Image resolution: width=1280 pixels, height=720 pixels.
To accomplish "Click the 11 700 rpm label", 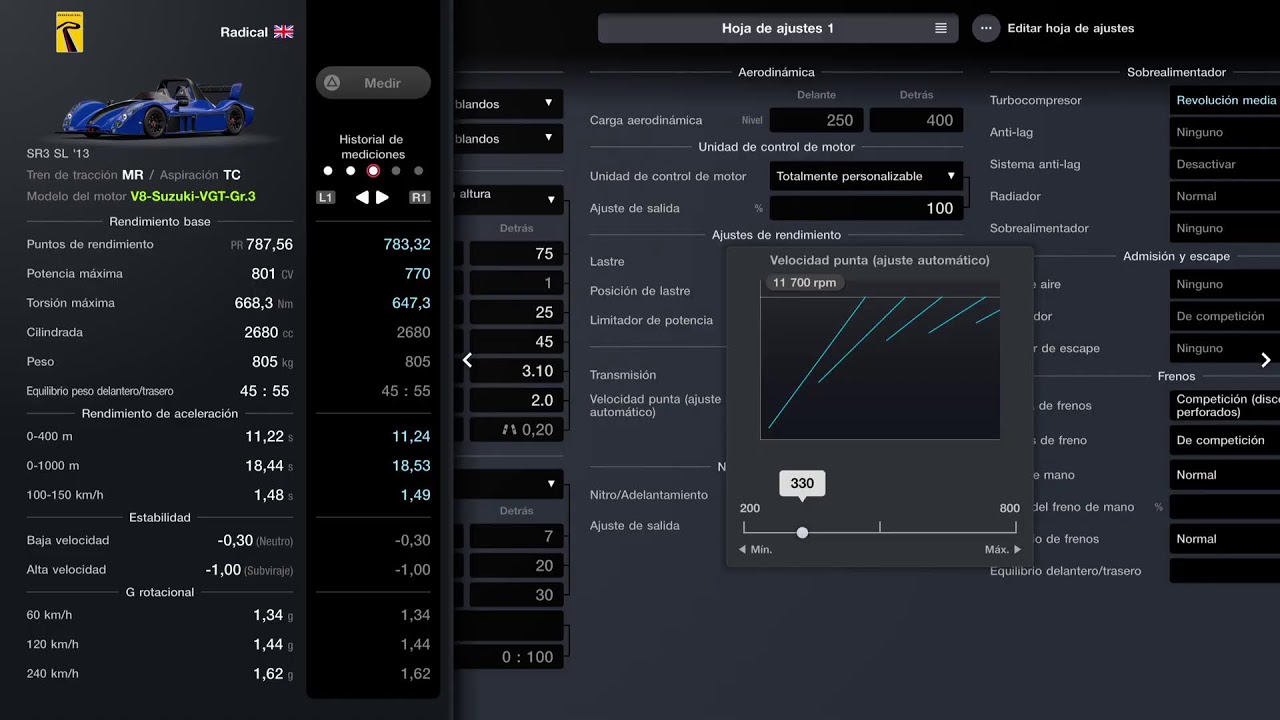I will coord(804,283).
